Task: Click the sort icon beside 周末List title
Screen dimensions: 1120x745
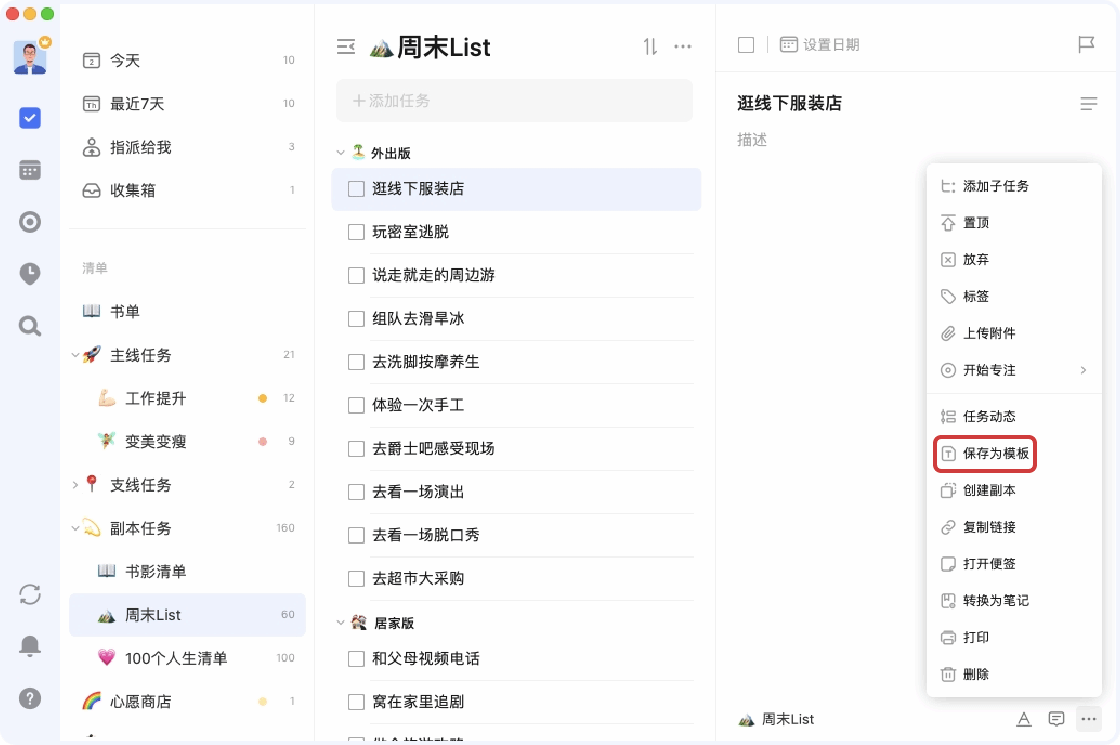Action: pyautogui.click(x=648, y=46)
